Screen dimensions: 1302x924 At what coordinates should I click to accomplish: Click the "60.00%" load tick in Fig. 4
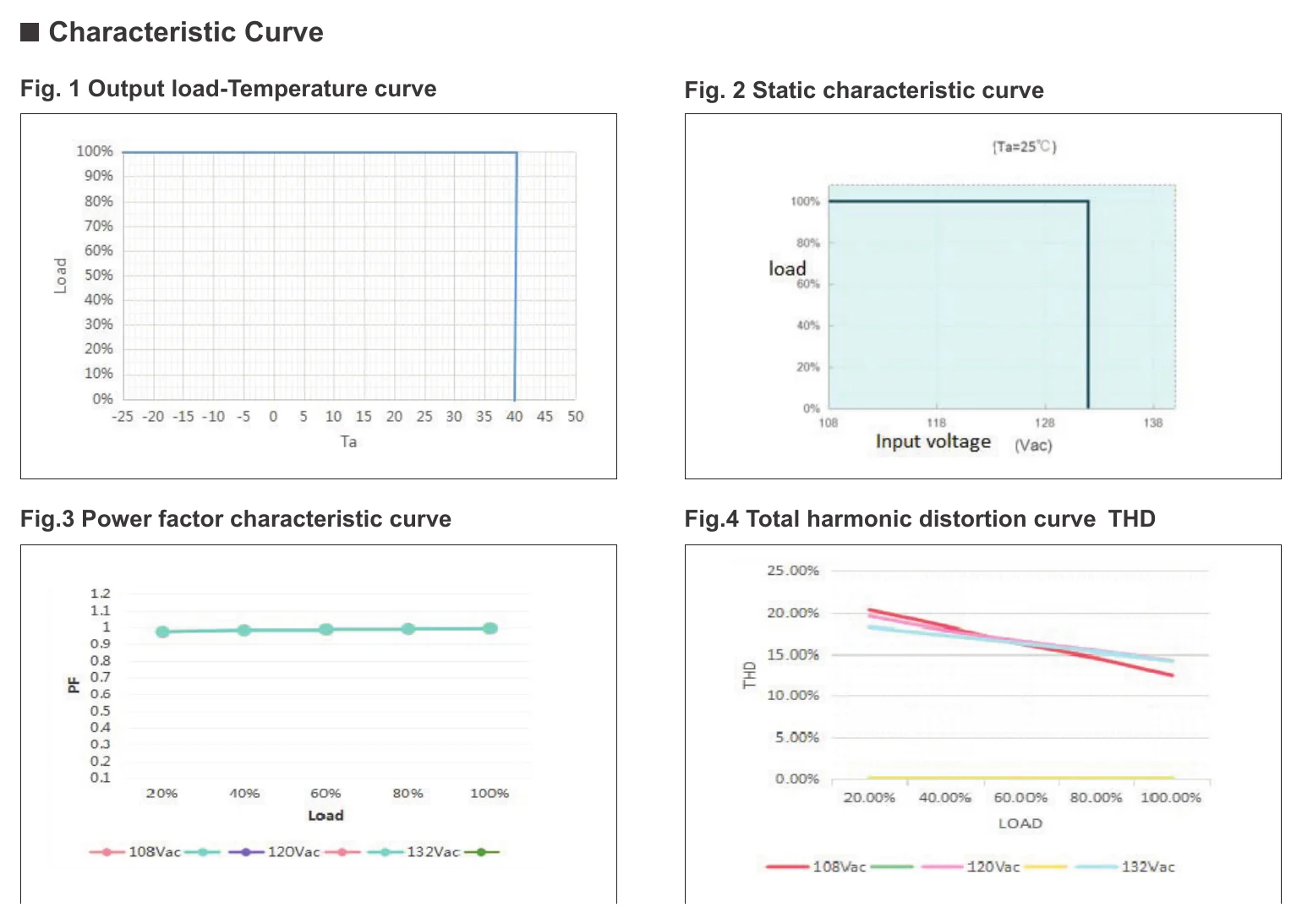(1020, 797)
